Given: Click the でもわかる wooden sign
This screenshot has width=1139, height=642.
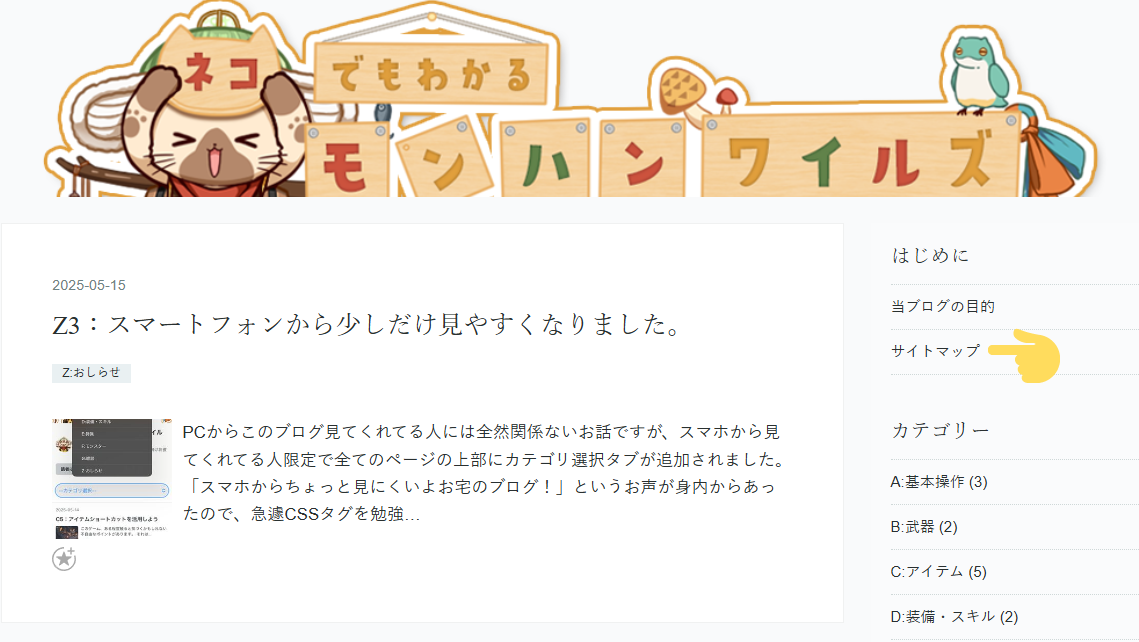Looking at the screenshot, I should click(x=431, y=74).
